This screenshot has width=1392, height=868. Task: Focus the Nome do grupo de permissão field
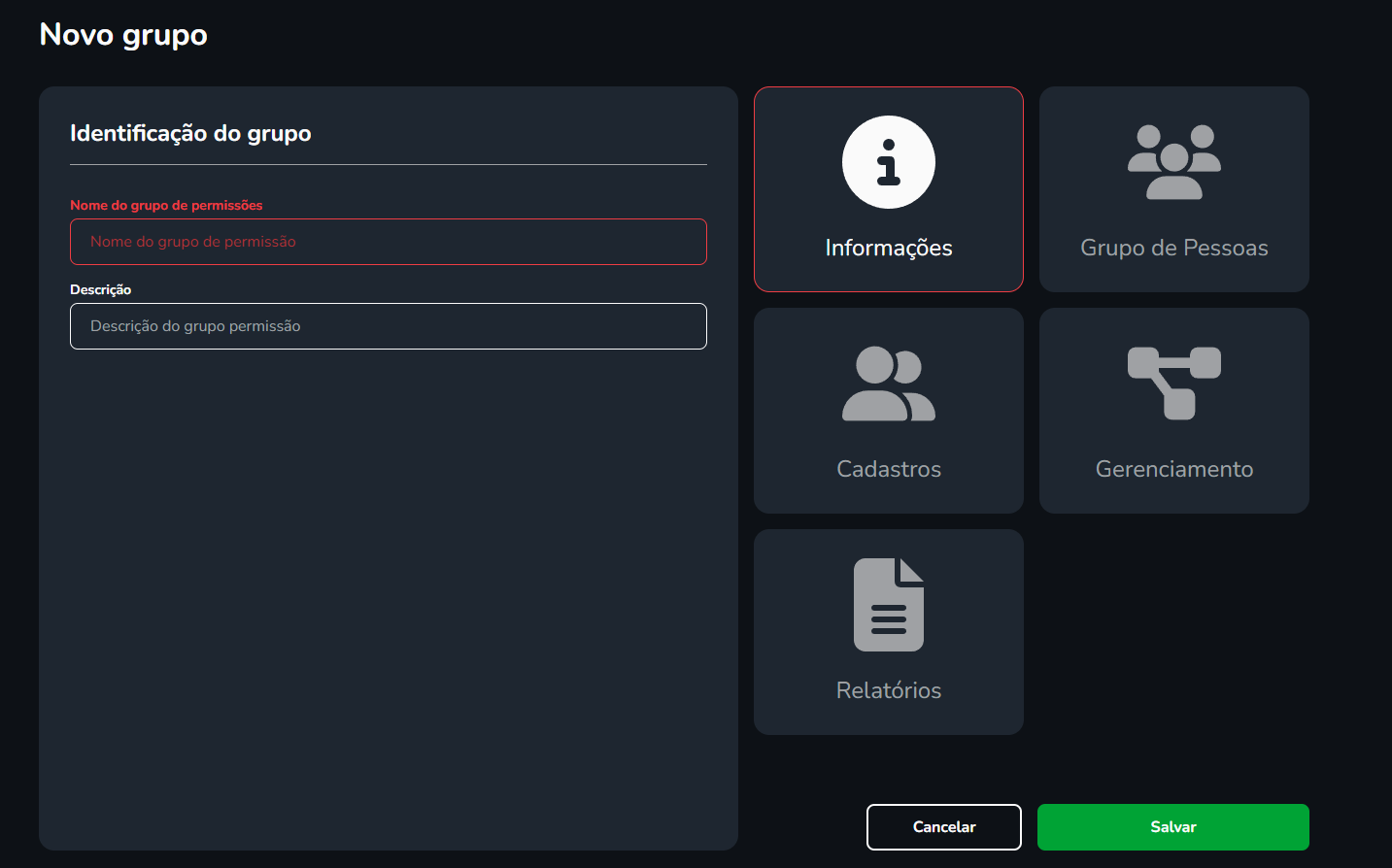pyautogui.click(x=388, y=242)
